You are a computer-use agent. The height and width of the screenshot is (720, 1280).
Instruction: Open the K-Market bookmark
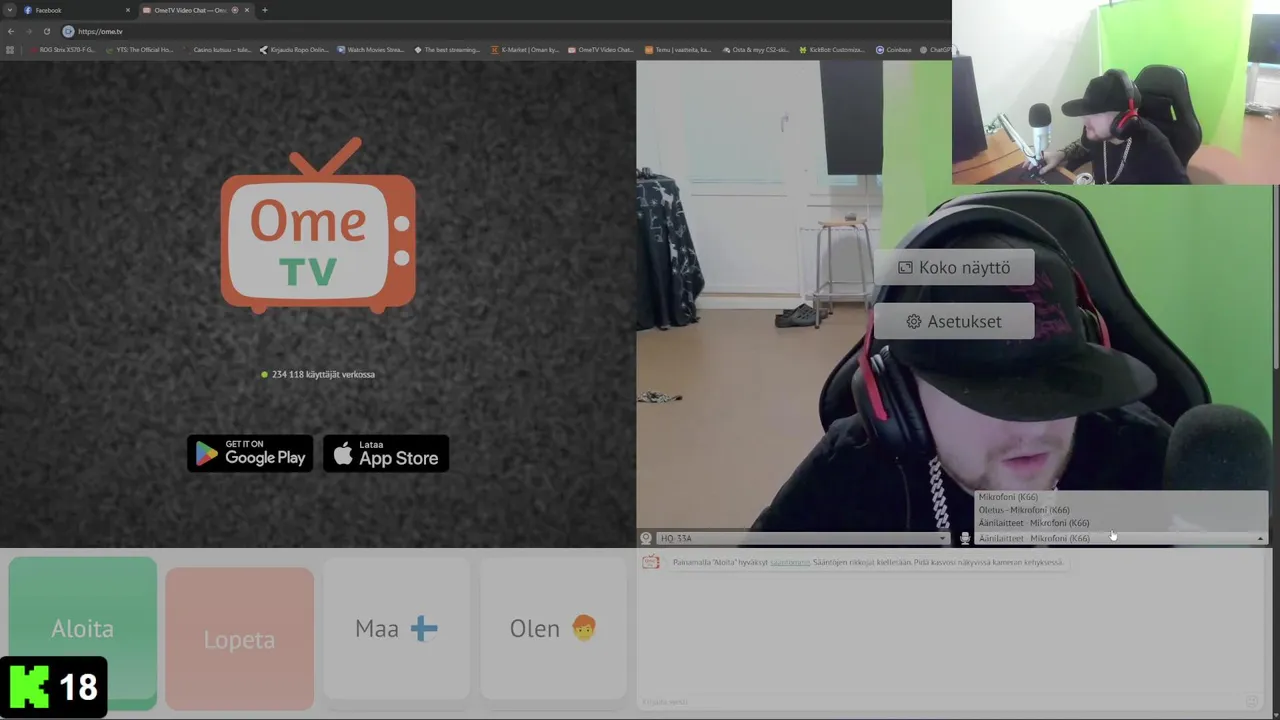(x=525, y=49)
